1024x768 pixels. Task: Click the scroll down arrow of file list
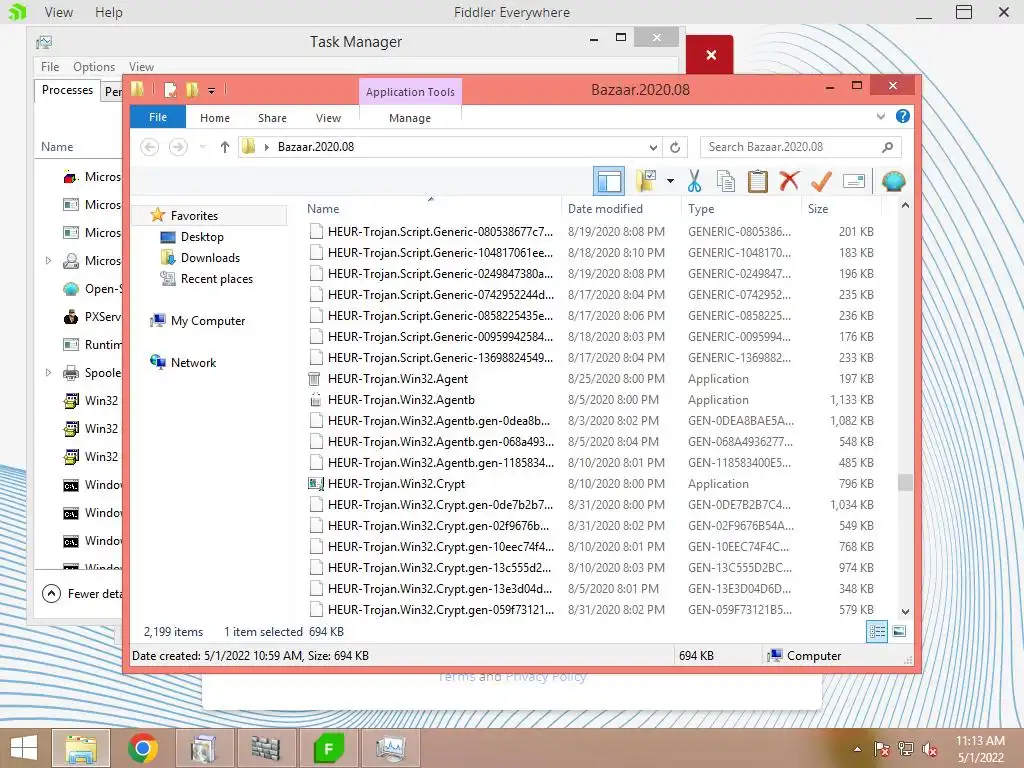(904, 611)
